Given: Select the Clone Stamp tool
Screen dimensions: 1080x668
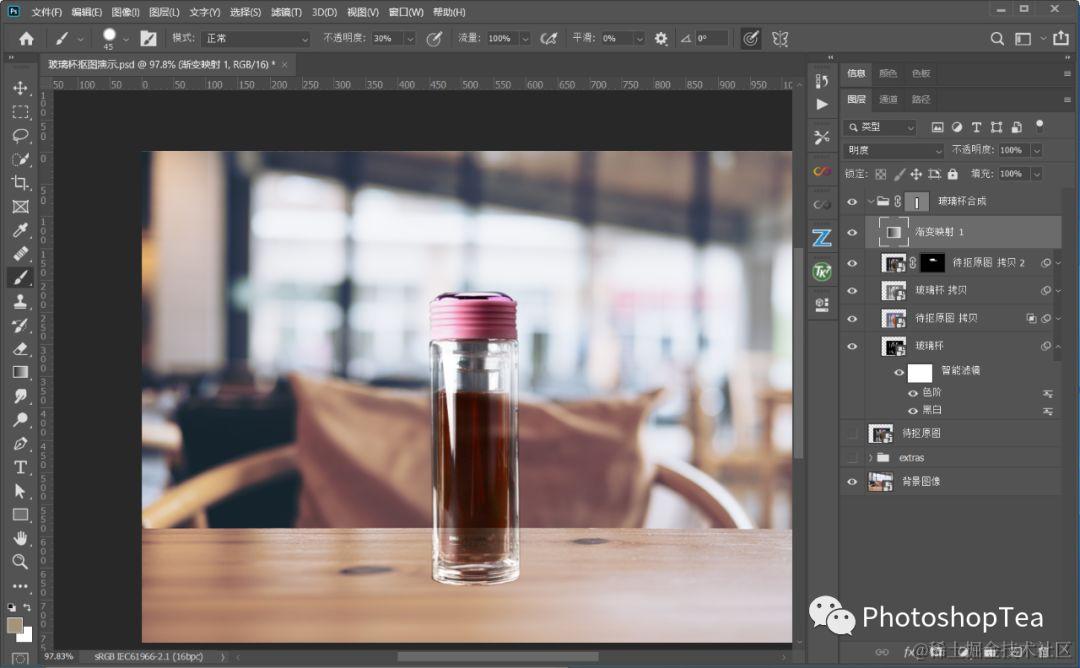Looking at the screenshot, I should [x=20, y=301].
